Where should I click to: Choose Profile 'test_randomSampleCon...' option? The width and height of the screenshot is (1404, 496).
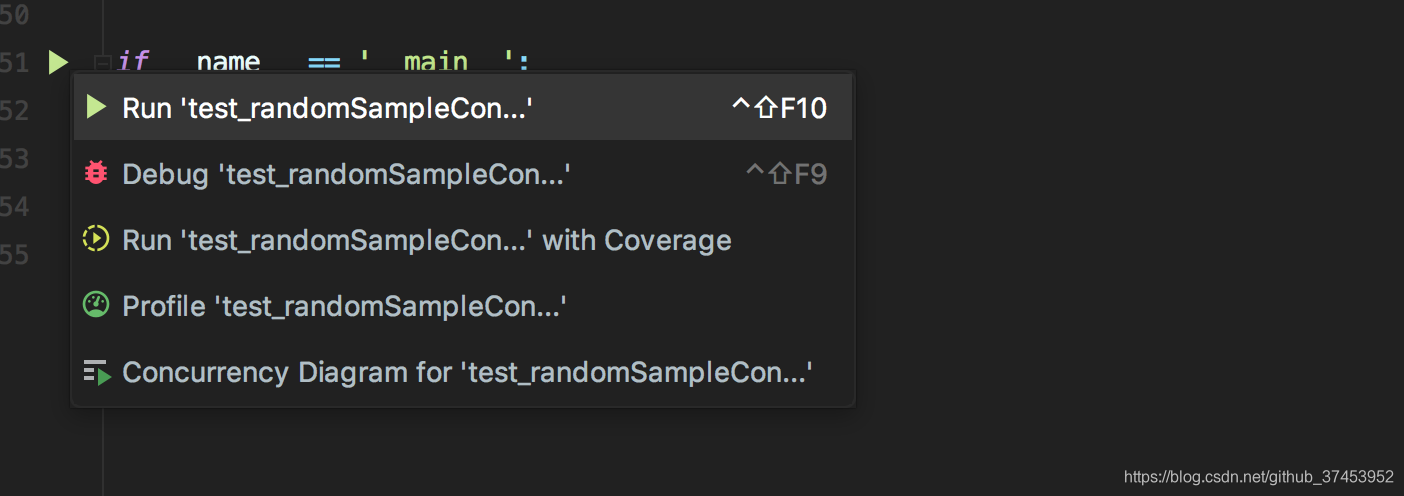[x=463, y=305]
